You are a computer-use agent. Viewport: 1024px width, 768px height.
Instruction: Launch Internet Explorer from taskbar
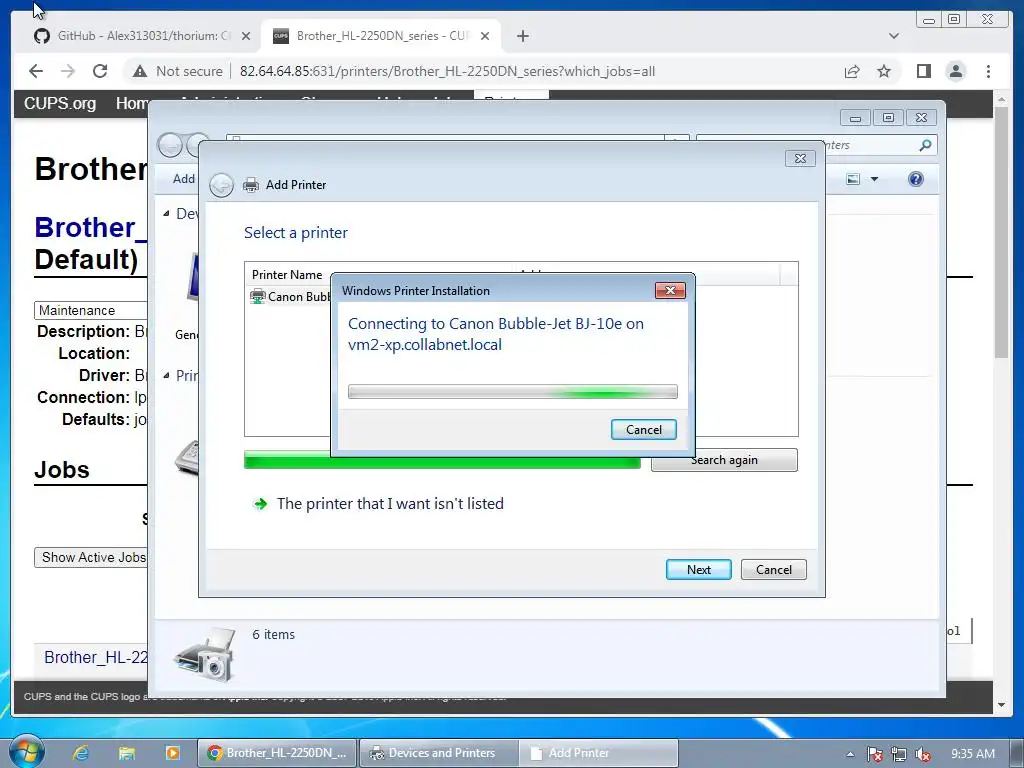click(81, 753)
